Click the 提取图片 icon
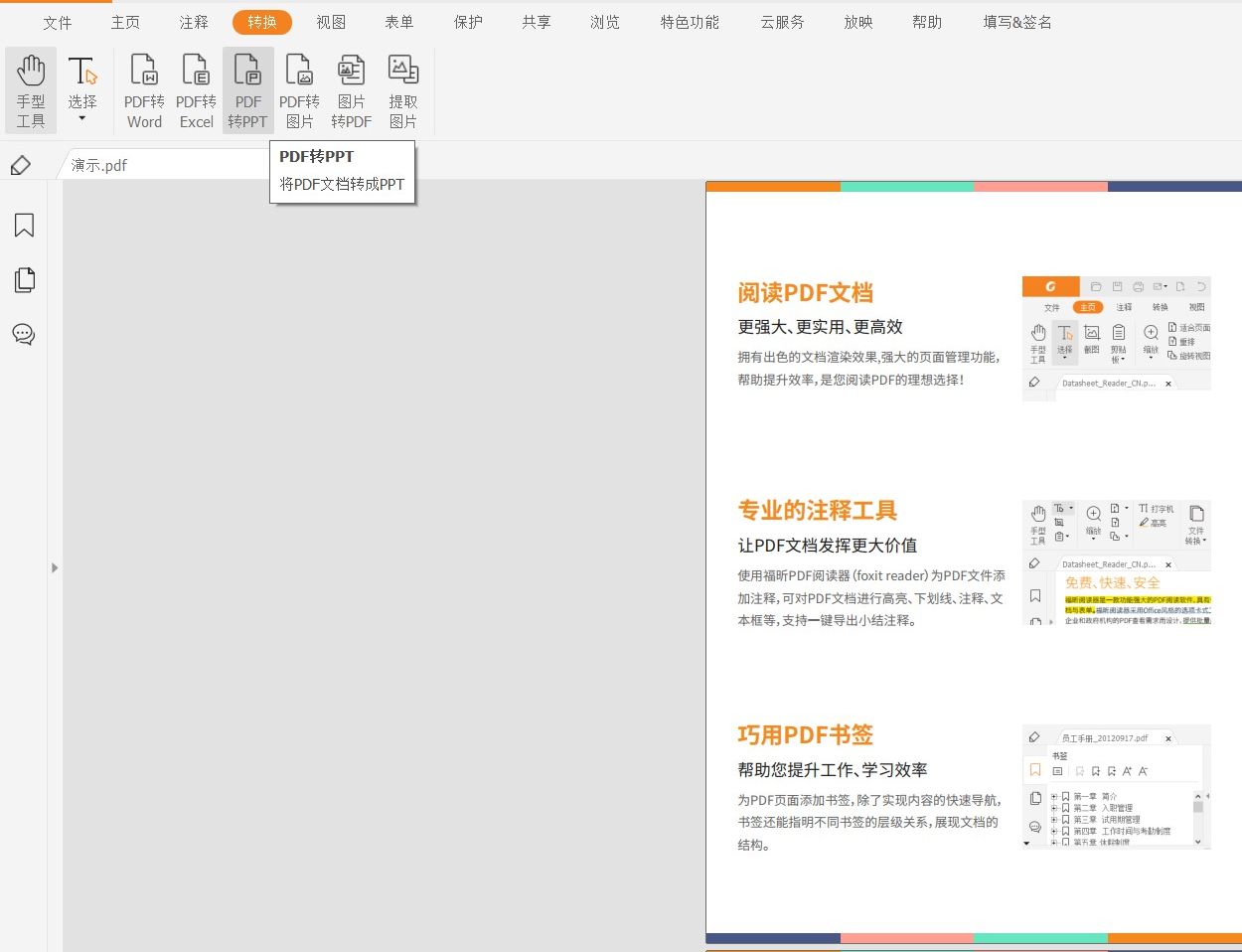 402,89
